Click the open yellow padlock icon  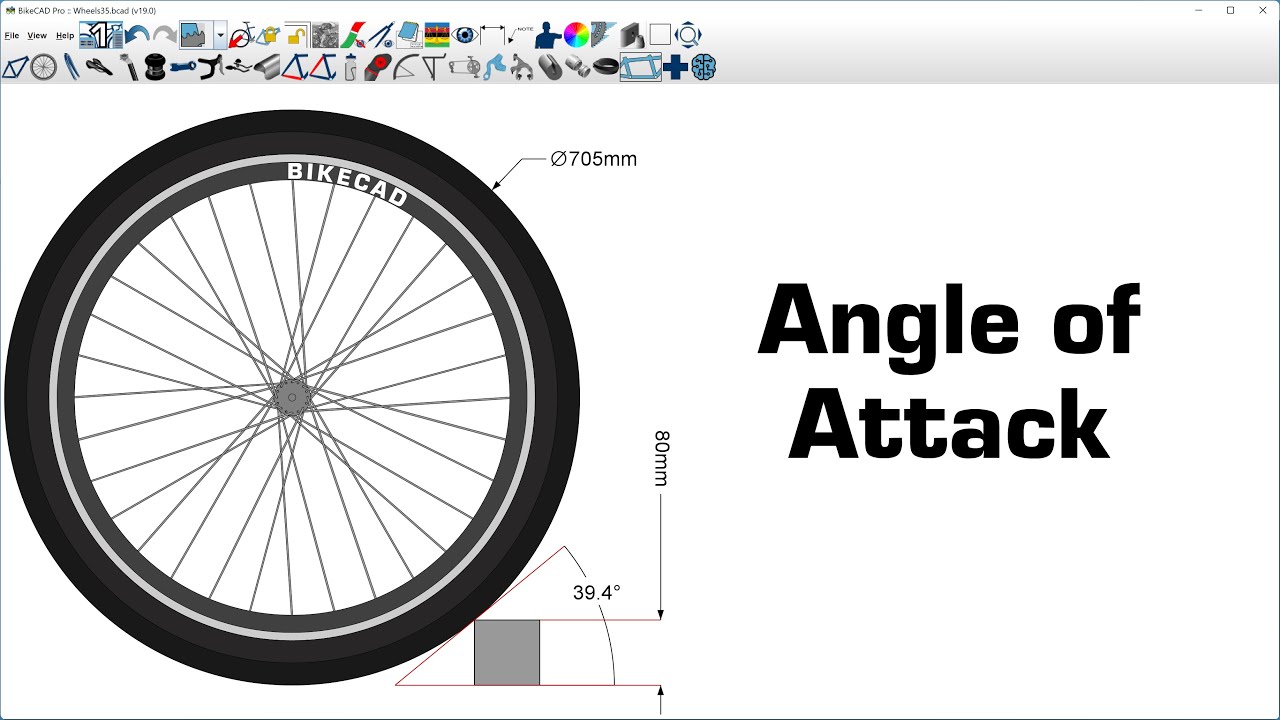point(297,35)
